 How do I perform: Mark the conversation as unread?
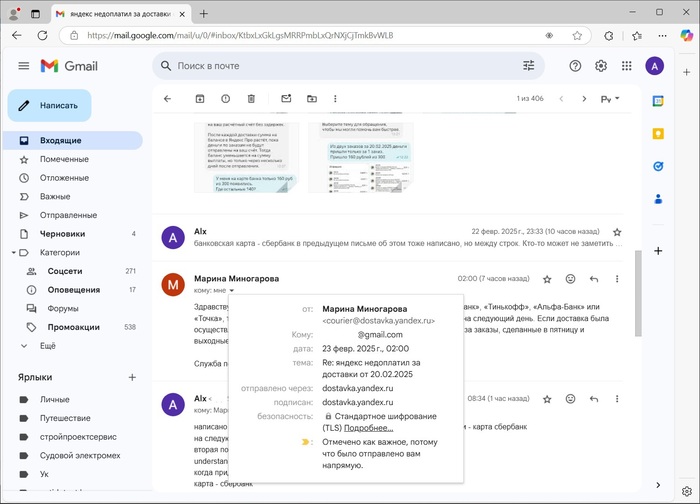coord(286,99)
